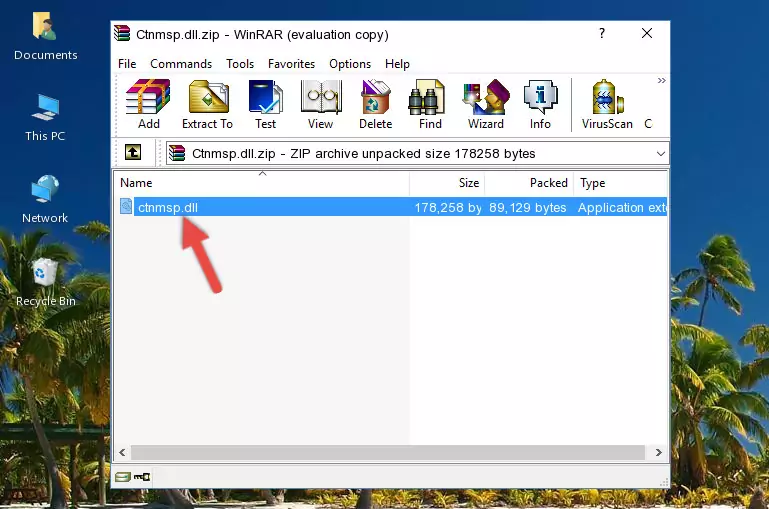Select the ctnmsp.dll file name
The image size is (769, 509).
click(x=168, y=207)
